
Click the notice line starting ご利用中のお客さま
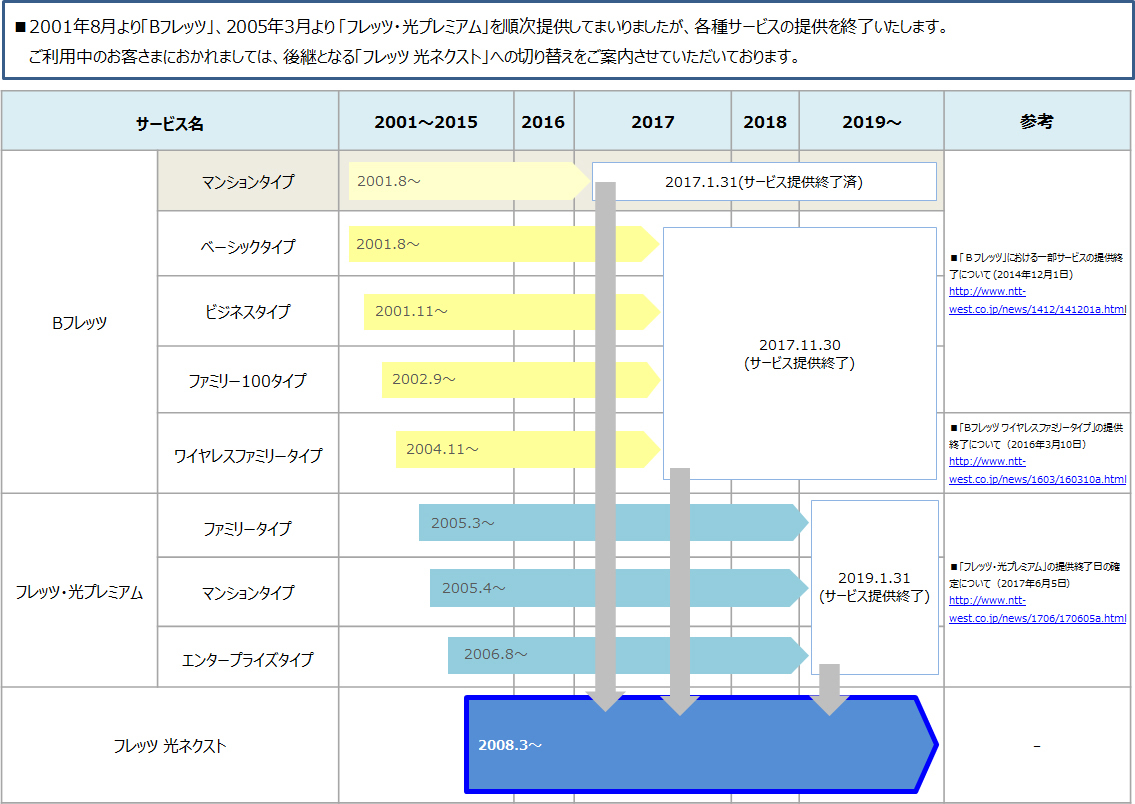click(x=415, y=56)
